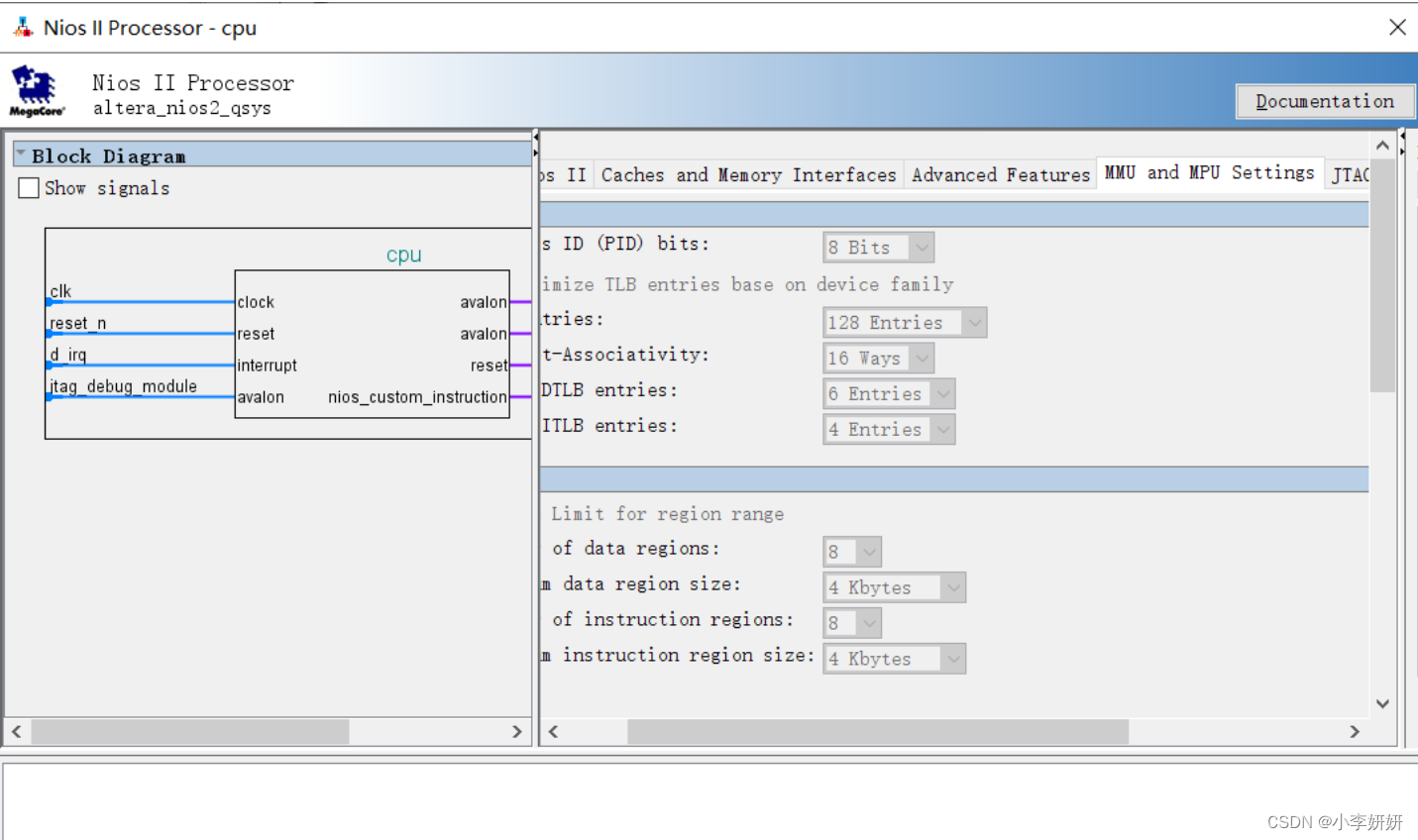Switch to the Caches and Memory Interfaces tab

(748, 174)
